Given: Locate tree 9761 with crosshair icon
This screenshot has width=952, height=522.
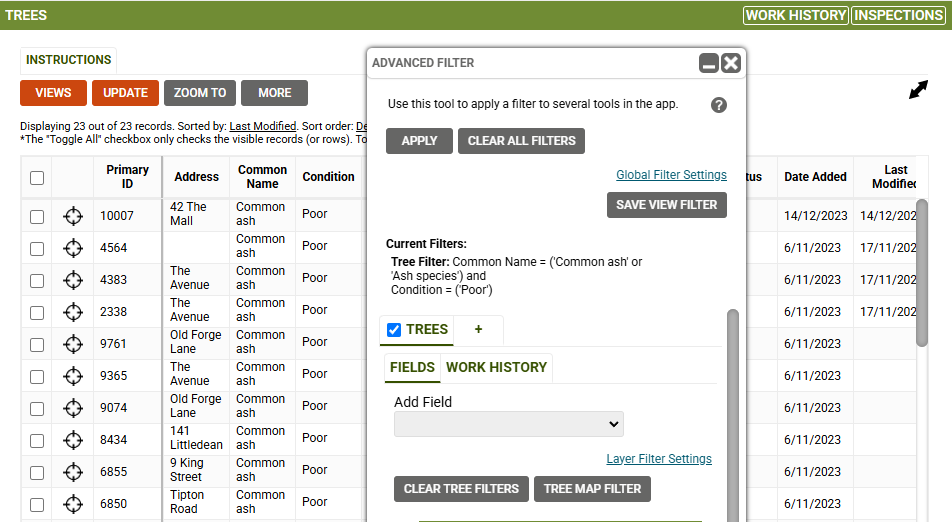Looking at the screenshot, I should coord(73,344).
